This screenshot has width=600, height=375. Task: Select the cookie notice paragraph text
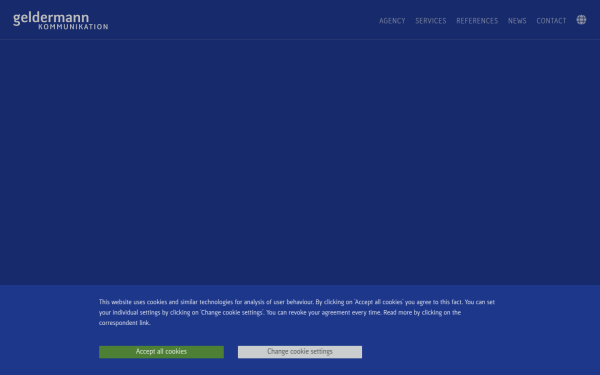(x=297, y=312)
